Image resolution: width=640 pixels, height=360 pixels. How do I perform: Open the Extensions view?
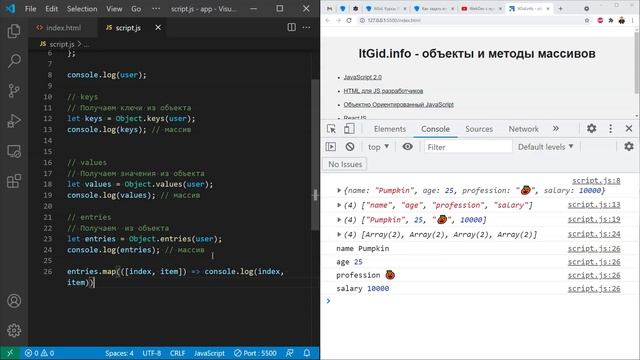14,181
